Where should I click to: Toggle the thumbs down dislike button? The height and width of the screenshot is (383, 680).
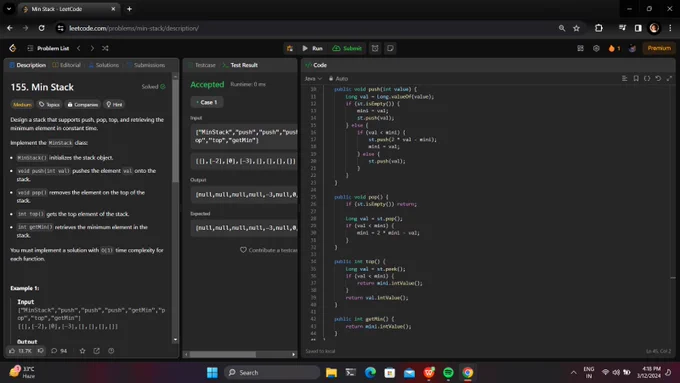coord(41,350)
